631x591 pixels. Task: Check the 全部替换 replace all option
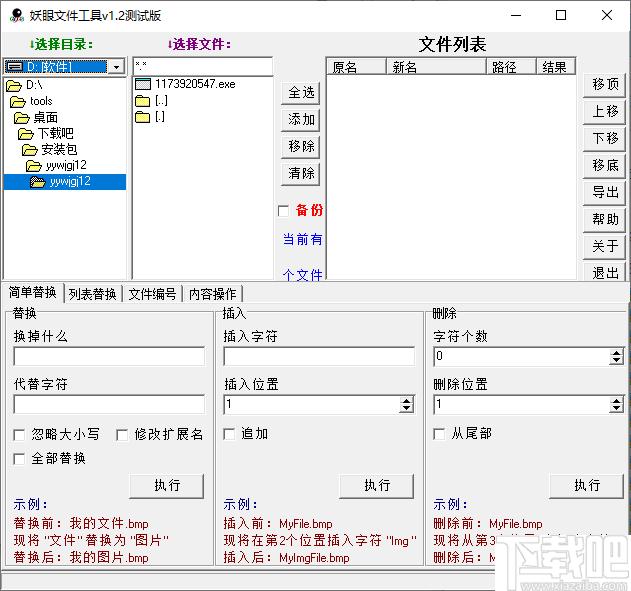[x=19, y=459]
